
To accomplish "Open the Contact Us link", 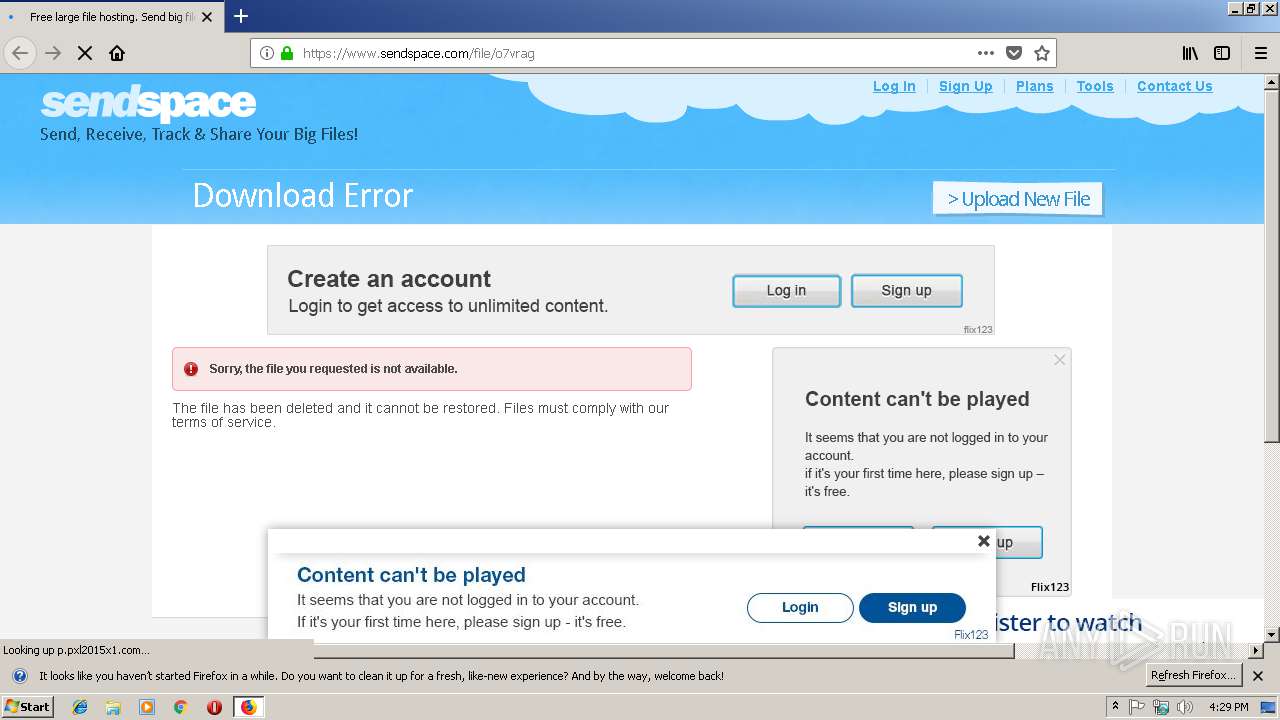I will click(x=1175, y=86).
